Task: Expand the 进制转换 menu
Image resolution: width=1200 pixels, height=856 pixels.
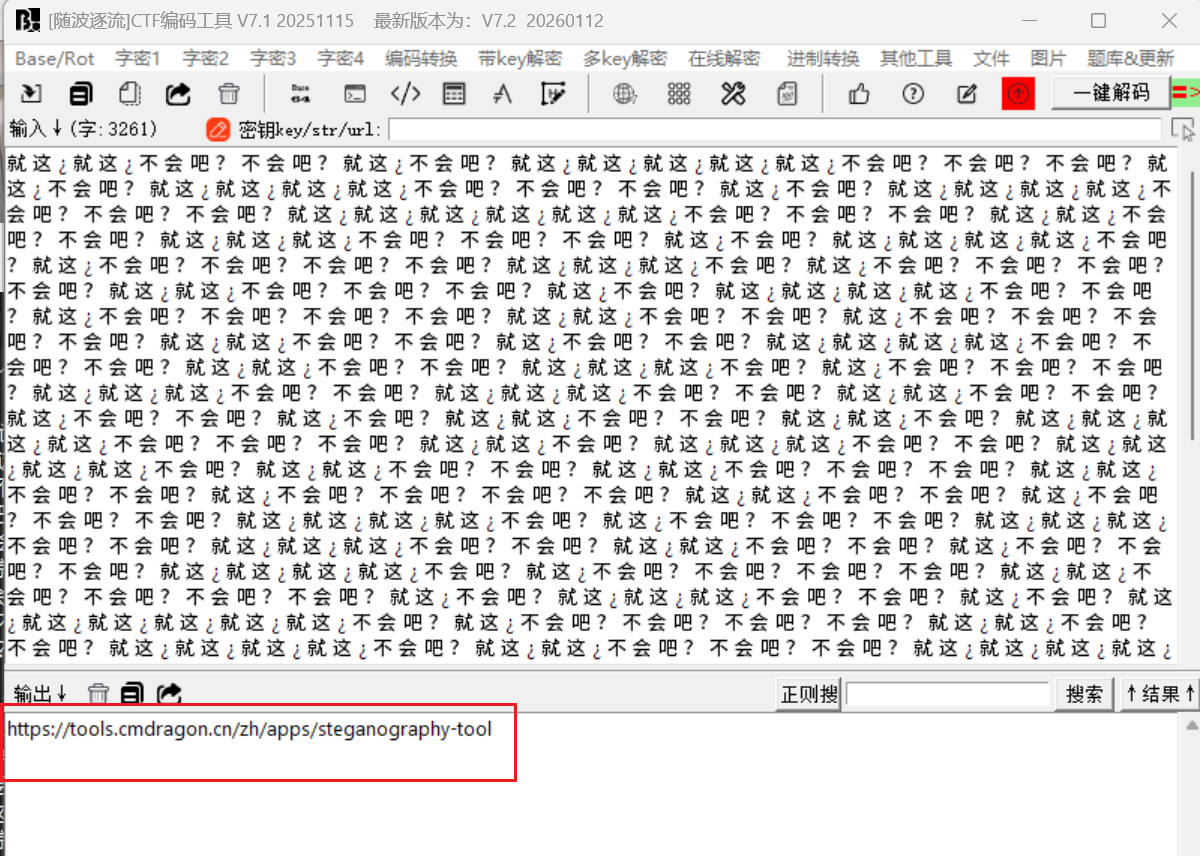Action: [x=822, y=58]
